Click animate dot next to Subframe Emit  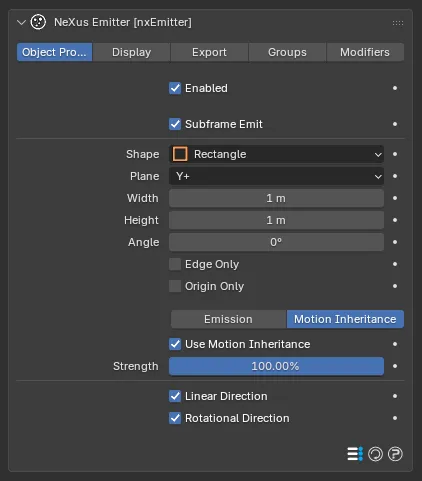coord(395,124)
